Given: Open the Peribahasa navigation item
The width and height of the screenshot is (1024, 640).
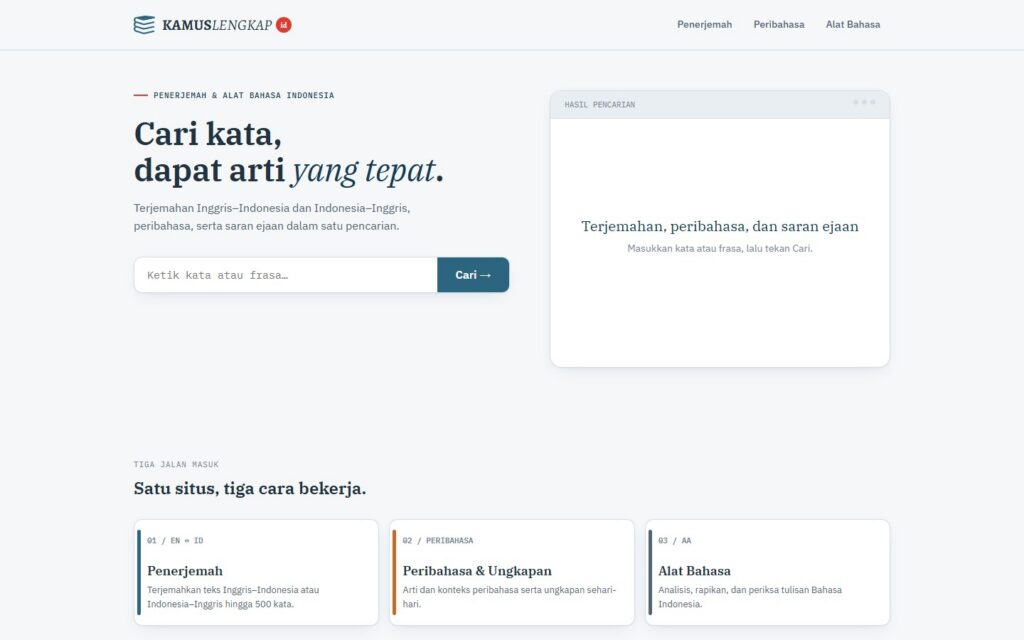Looking at the screenshot, I should (x=778, y=24).
